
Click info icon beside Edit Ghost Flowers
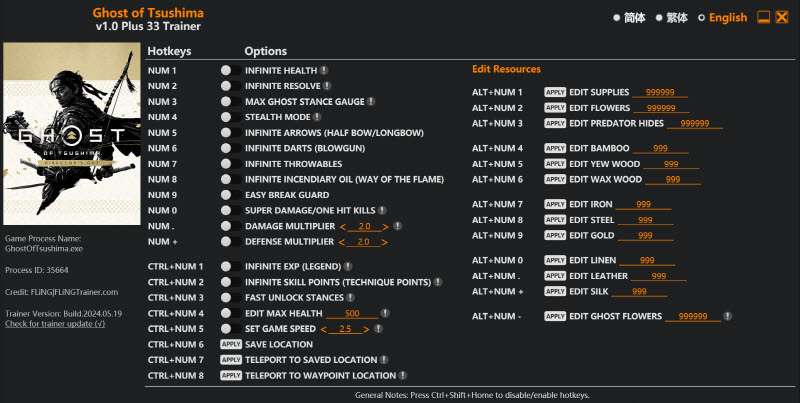point(727,316)
